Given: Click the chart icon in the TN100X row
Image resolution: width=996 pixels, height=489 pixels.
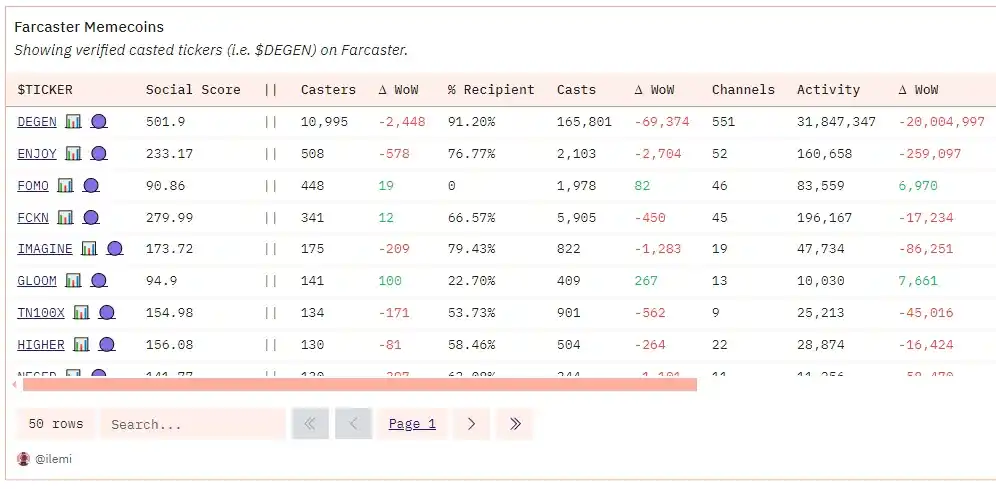Looking at the screenshot, I should coord(82,312).
